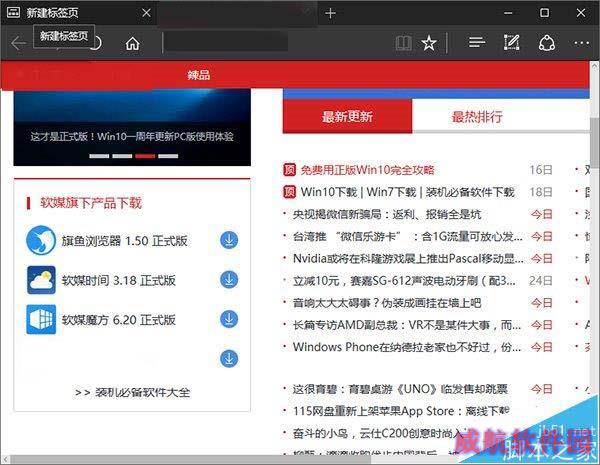Select first carousel indicator dash
Viewport: 600px width, 465px height.
point(99,156)
